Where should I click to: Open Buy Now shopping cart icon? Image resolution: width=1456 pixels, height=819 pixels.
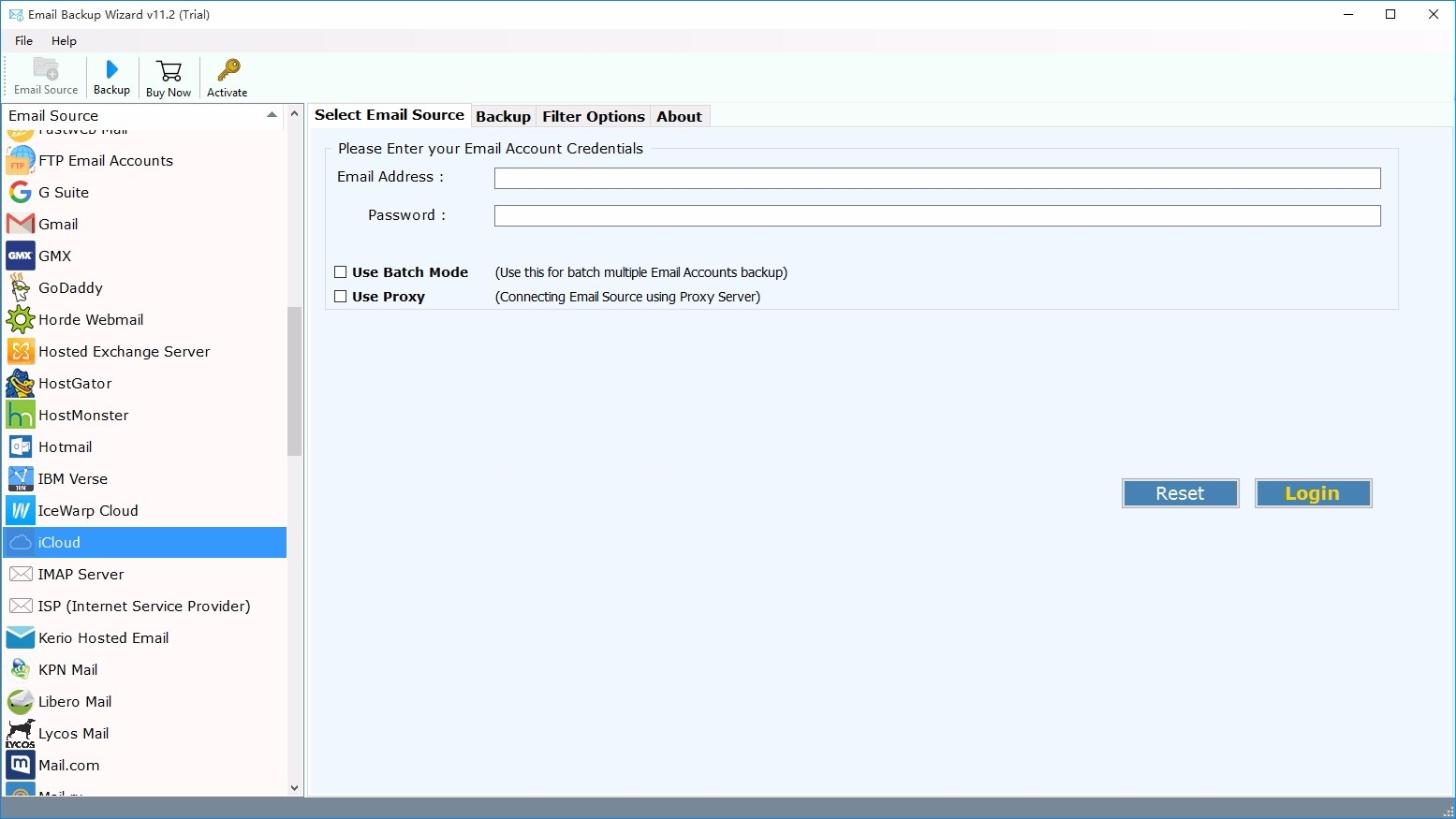coord(169,71)
